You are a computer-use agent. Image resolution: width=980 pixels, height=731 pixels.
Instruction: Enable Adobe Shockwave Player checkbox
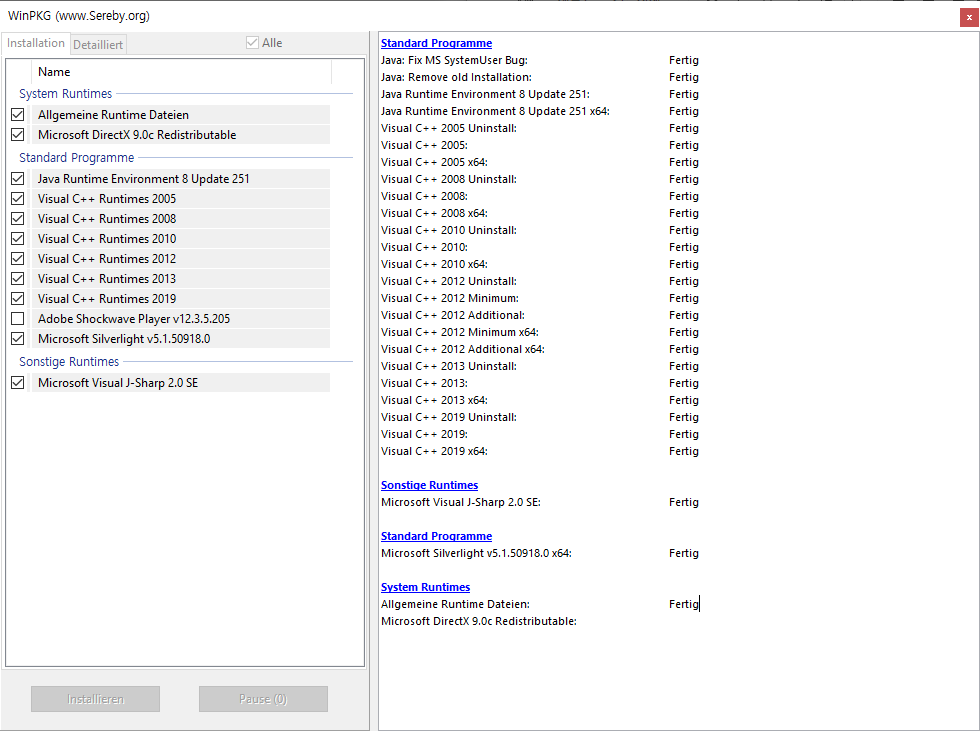[x=18, y=319]
